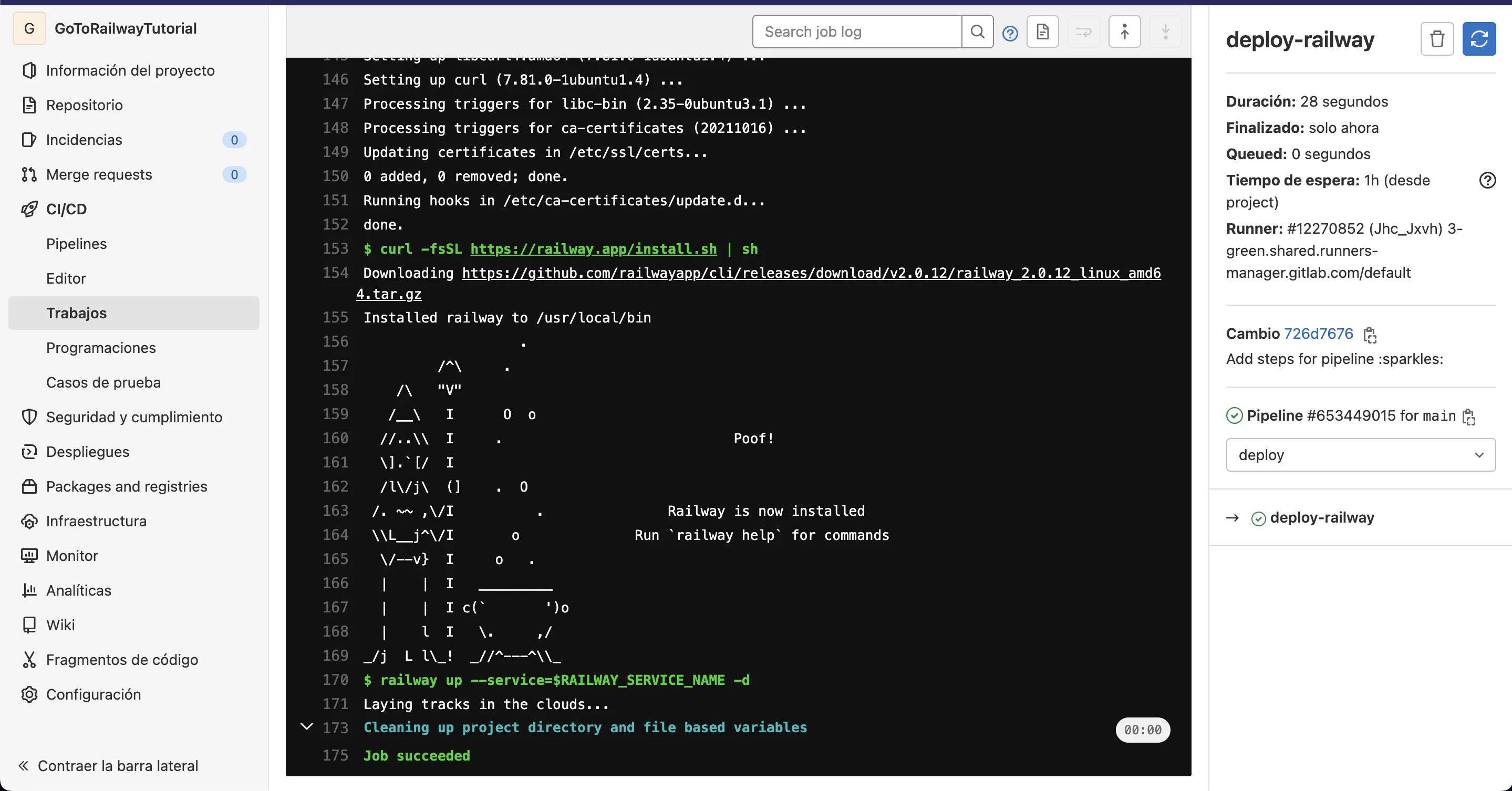The image size is (1512, 791).
Task: Erase job log with trash icon
Action: (1436, 39)
